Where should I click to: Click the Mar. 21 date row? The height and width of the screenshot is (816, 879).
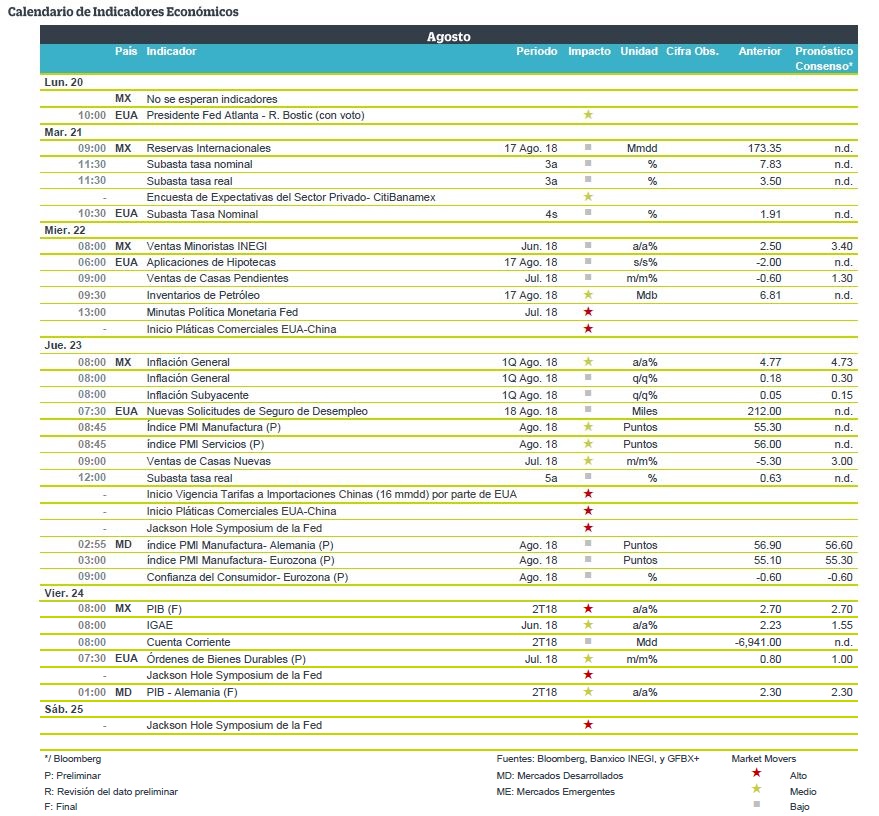click(448, 132)
